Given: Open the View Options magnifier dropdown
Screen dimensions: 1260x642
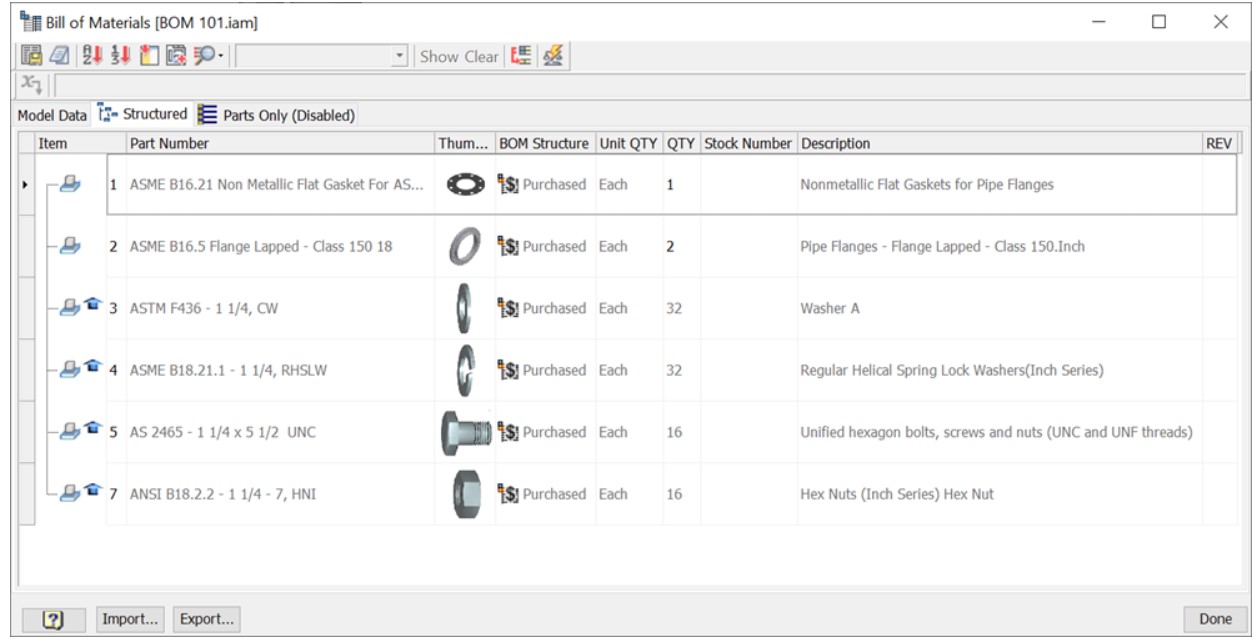Looking at the screenshot, I should [x=208, y=57].
